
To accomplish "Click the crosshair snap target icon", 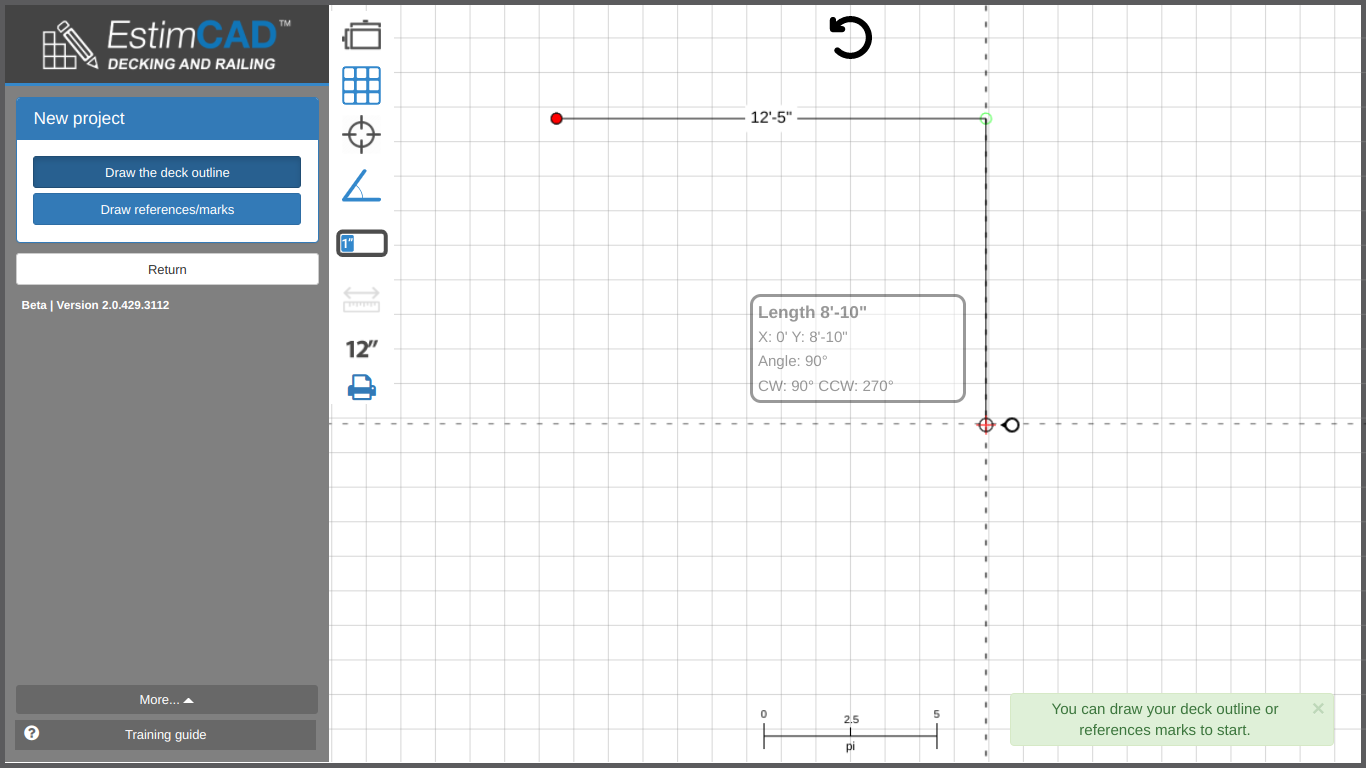I will click(x=361, y=134).
